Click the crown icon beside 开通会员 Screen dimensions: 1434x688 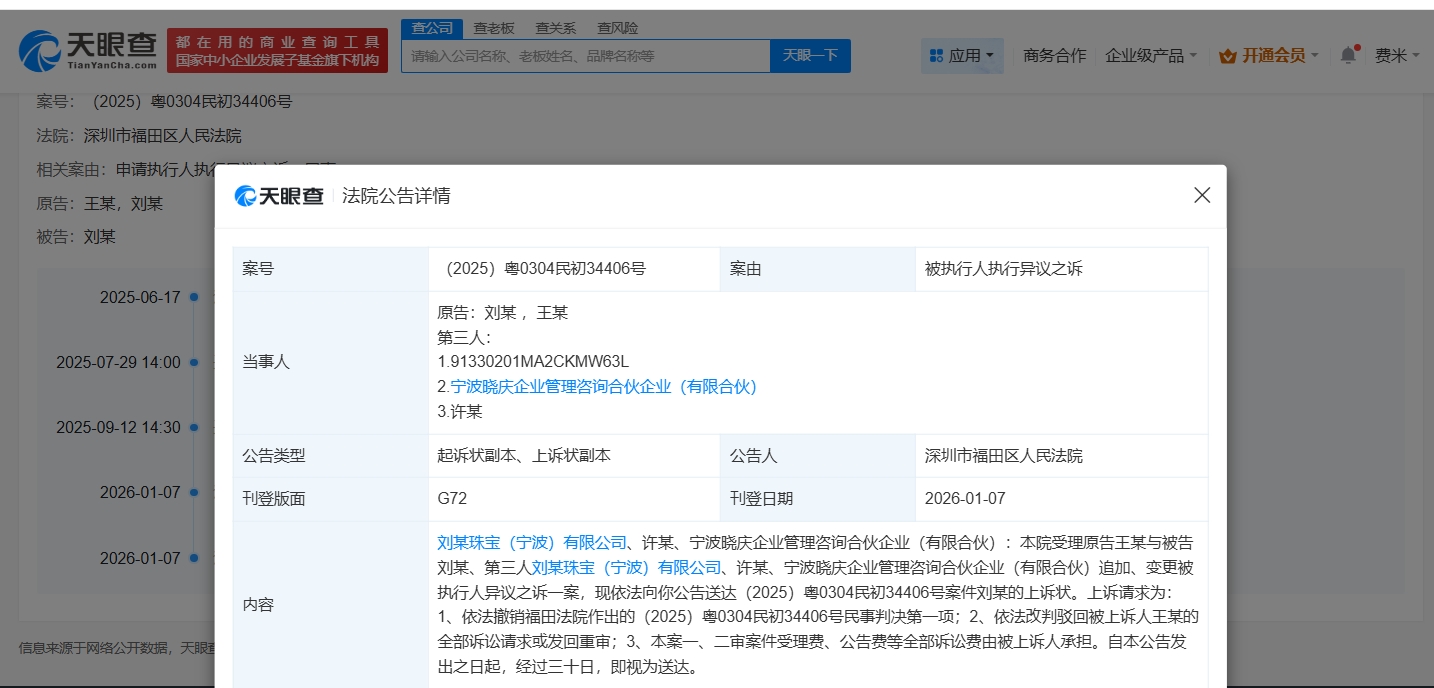(1227, 56)
